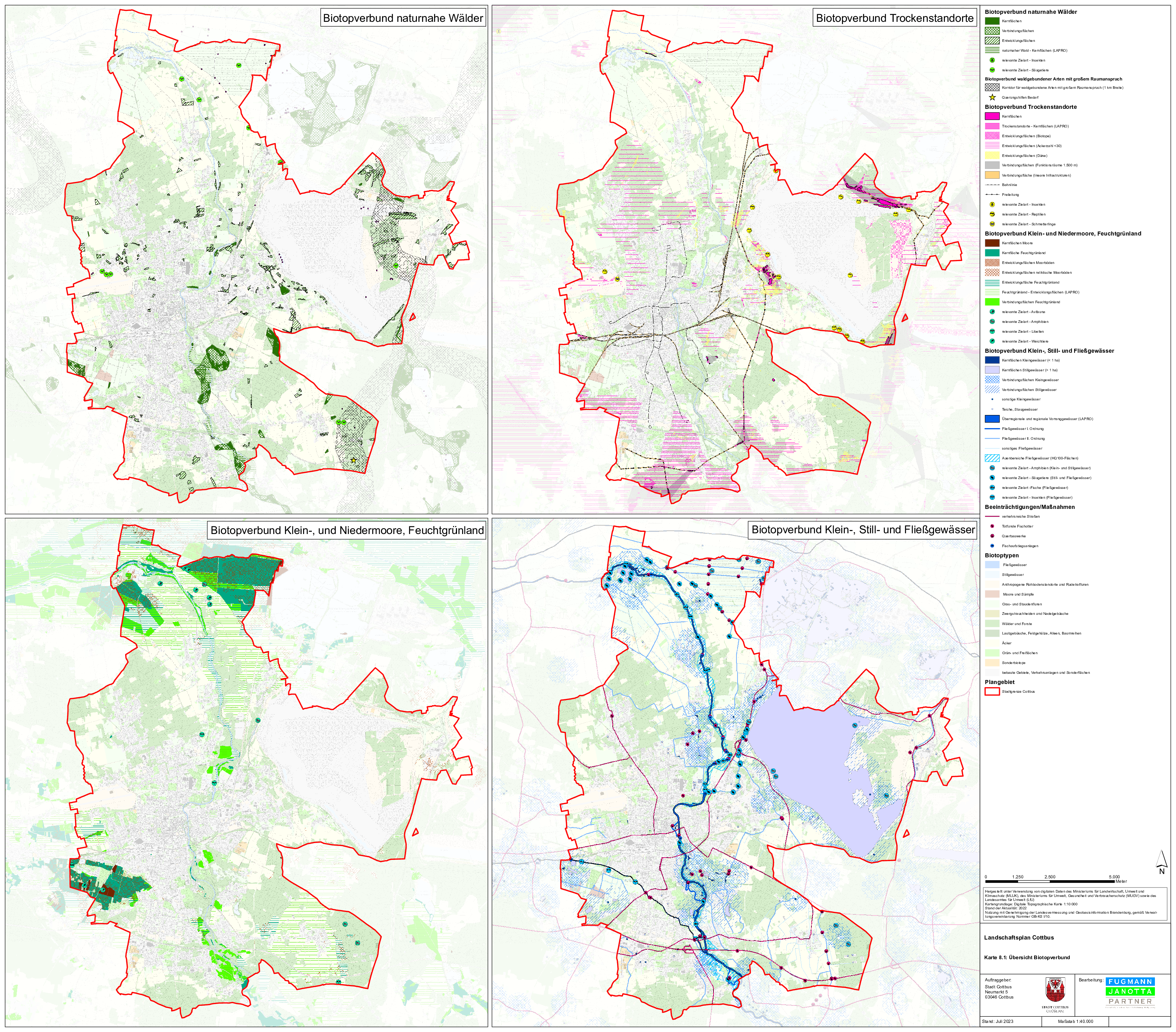
Task: Click the Totfunde Fischotter legend icon
Action: pyautogui.click(x=992, y=526)
